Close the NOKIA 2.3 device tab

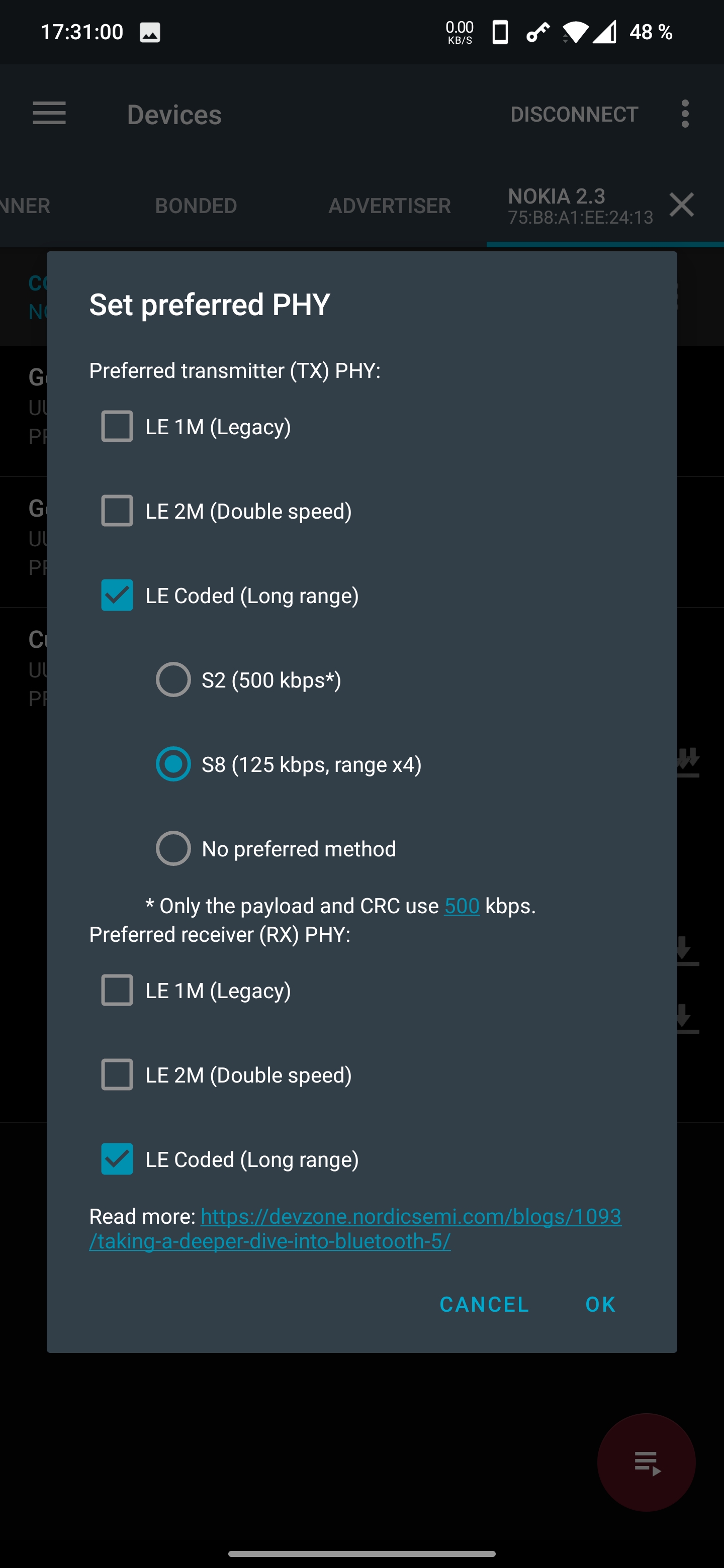pos(681,205)
